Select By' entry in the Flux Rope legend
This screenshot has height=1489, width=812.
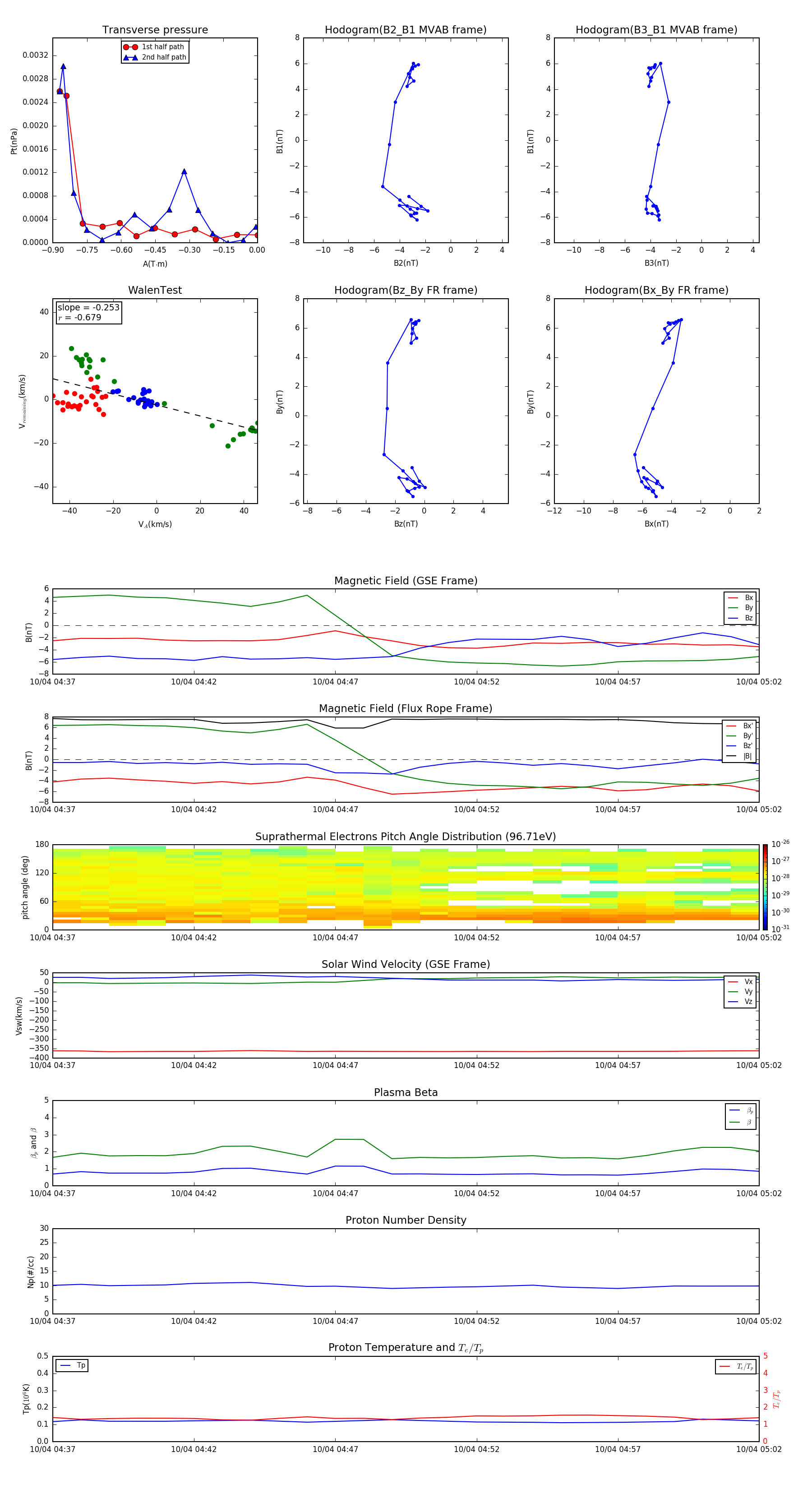click(x=739, y=736)
